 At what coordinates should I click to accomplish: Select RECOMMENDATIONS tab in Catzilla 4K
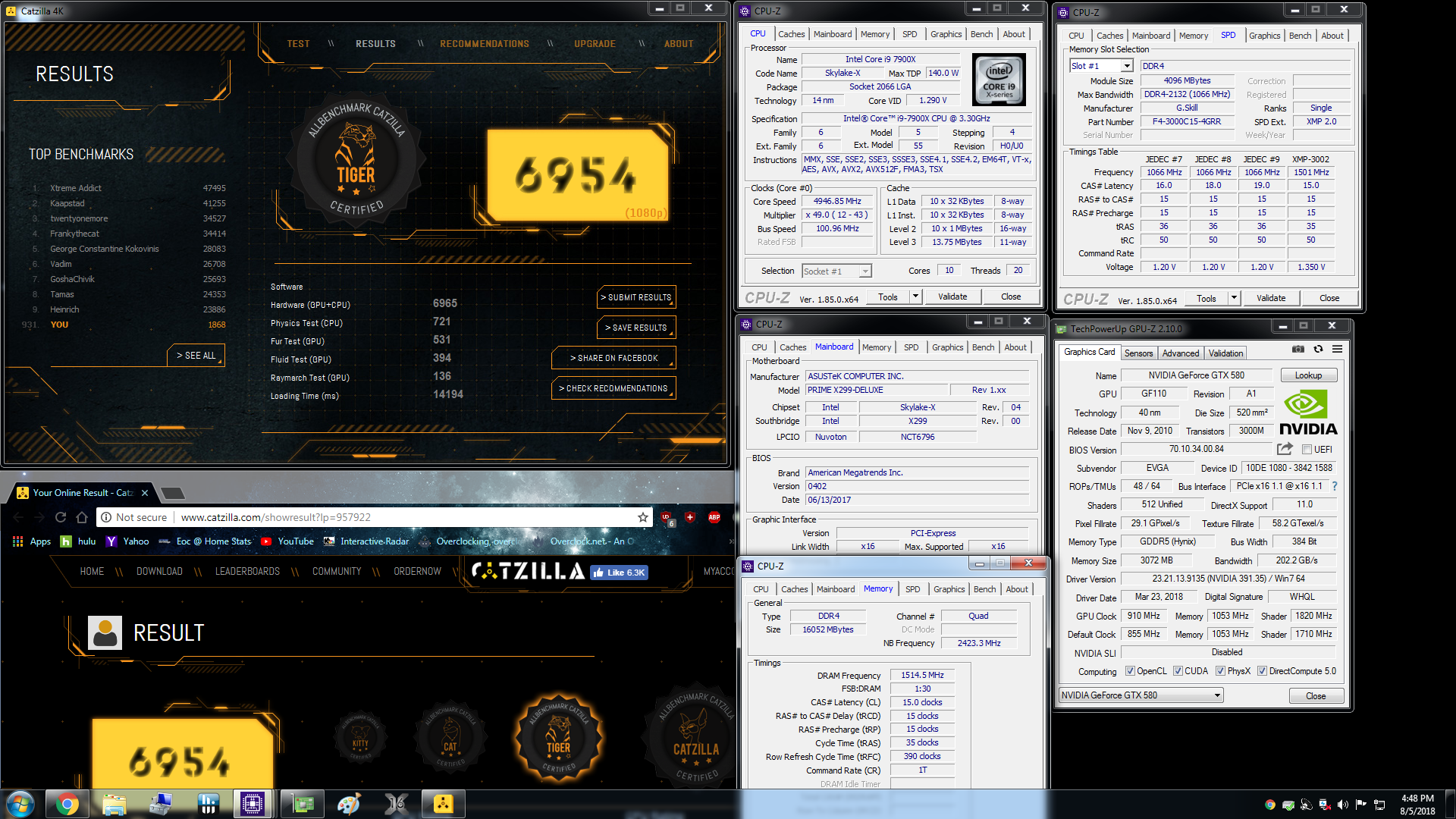coord(485,44)
